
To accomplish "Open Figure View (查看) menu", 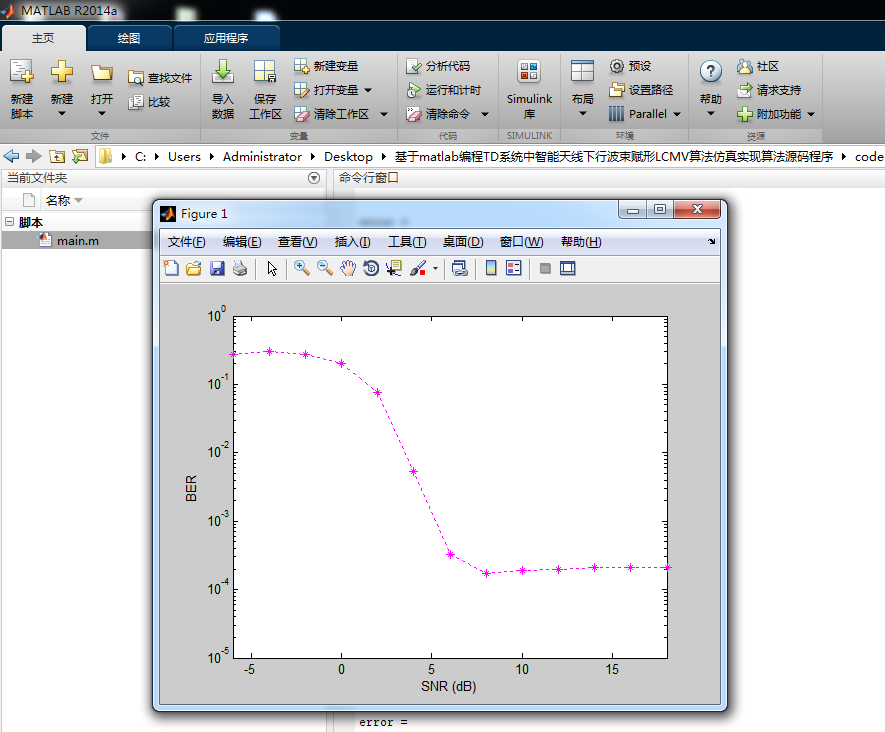I will click(x=297, y=242).
